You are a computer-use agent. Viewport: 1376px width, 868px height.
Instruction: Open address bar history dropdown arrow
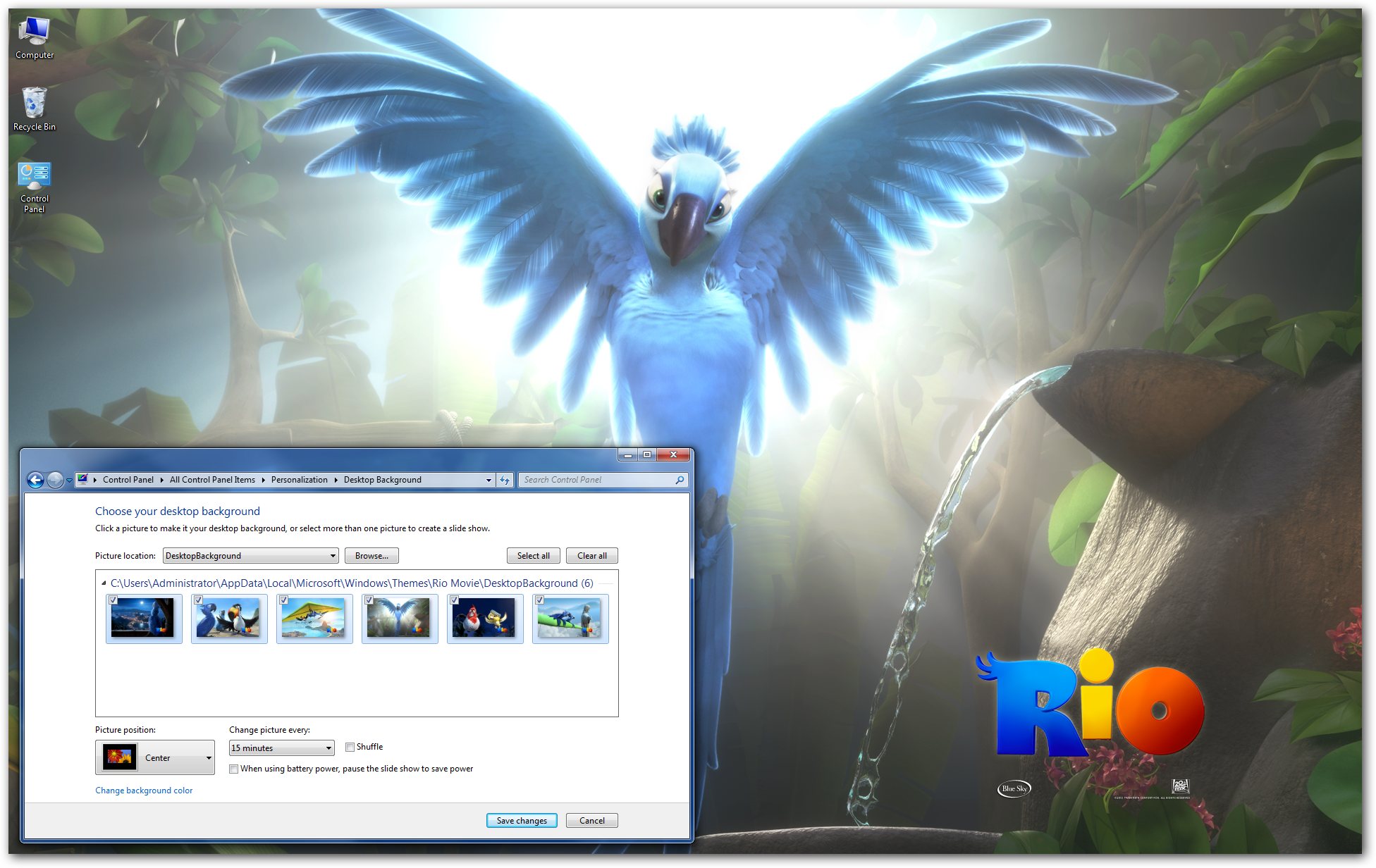pyautogui.click(x=489, y=480)
